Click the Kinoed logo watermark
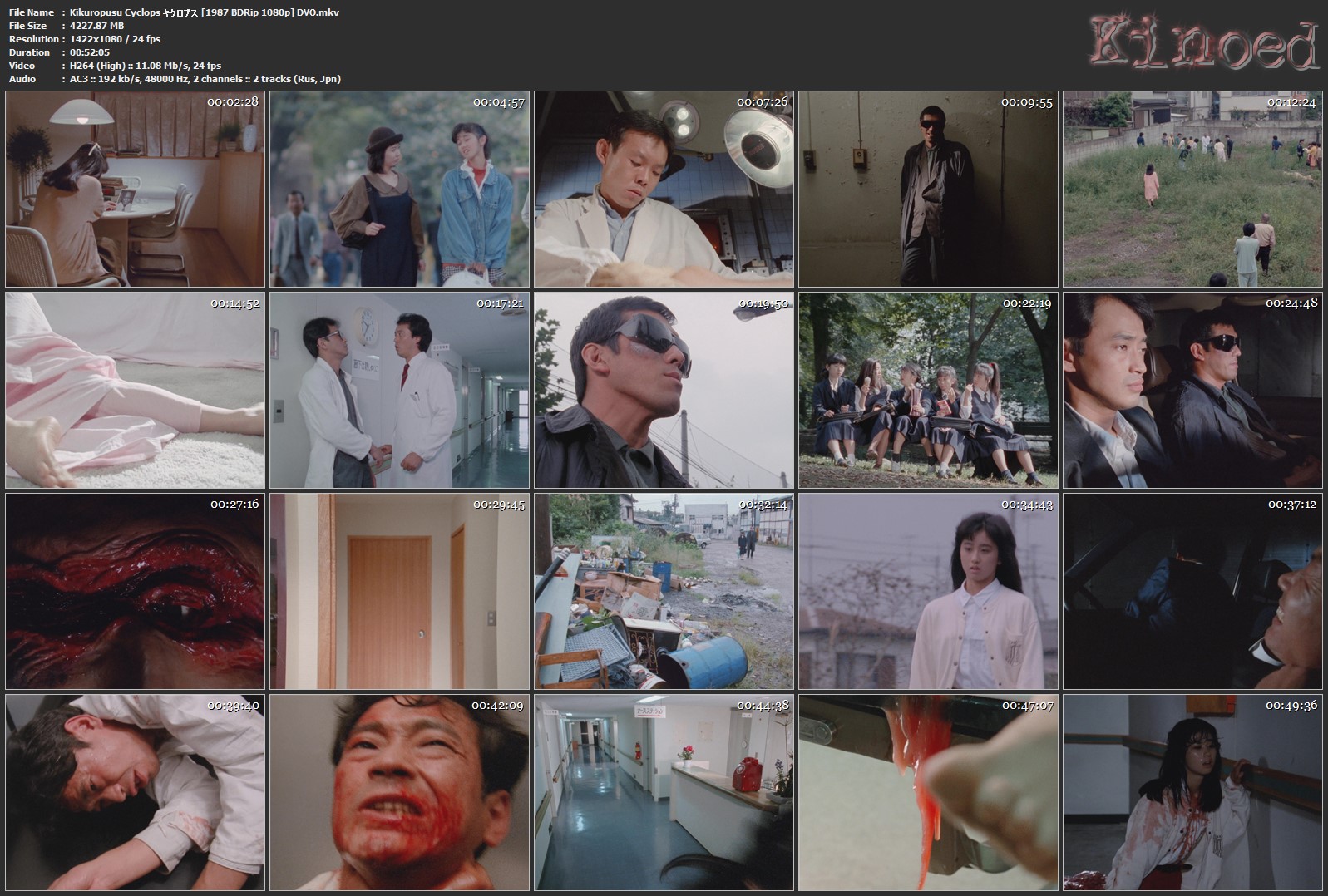This screenshot has height=896, width=1328. [1203, 45]
